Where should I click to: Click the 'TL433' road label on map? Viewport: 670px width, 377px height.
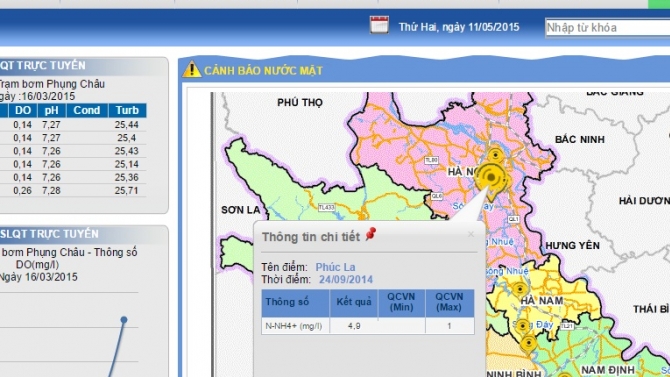pyautogui.click(x=326, y=207)
